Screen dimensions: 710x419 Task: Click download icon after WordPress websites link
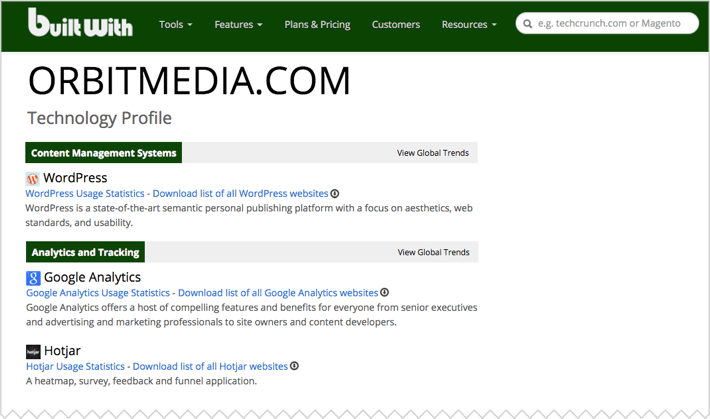pyautogui.click(x=335, y=194)
